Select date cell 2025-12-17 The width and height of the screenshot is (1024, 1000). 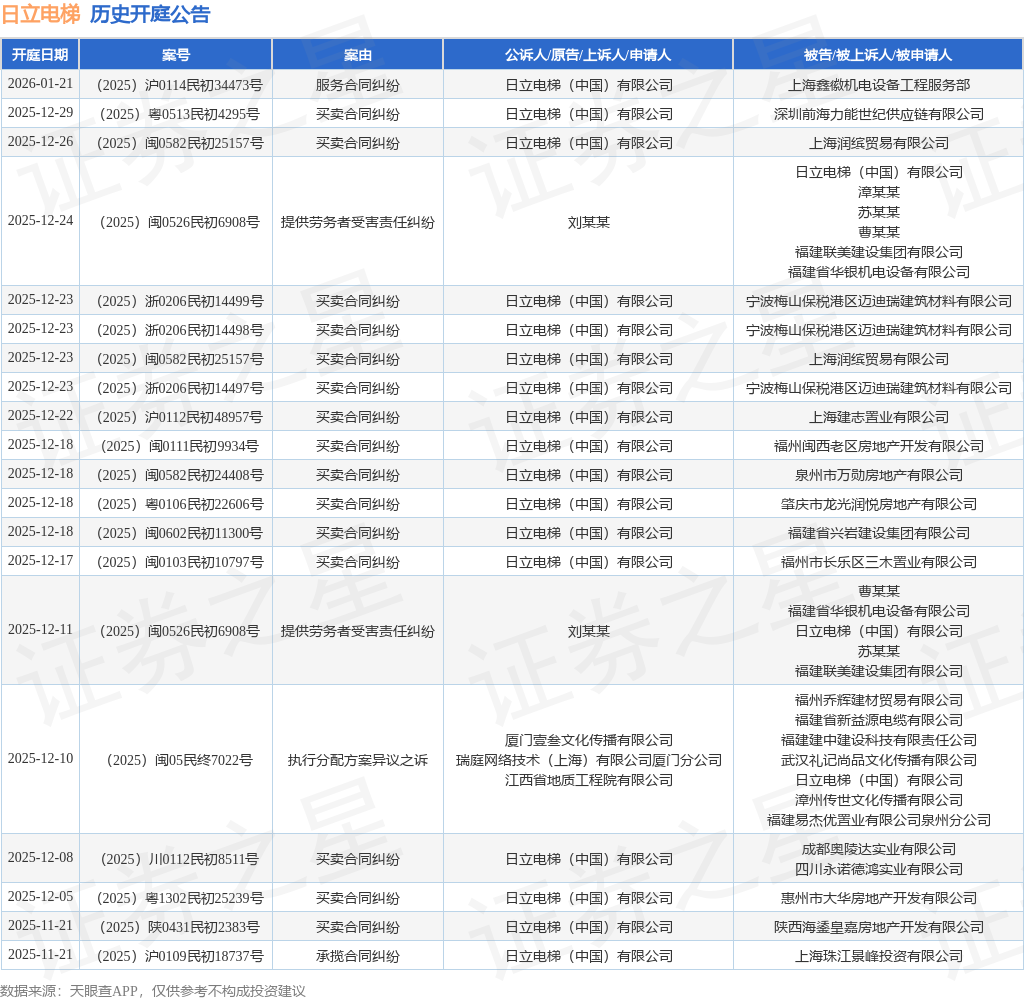coord(40,560)
